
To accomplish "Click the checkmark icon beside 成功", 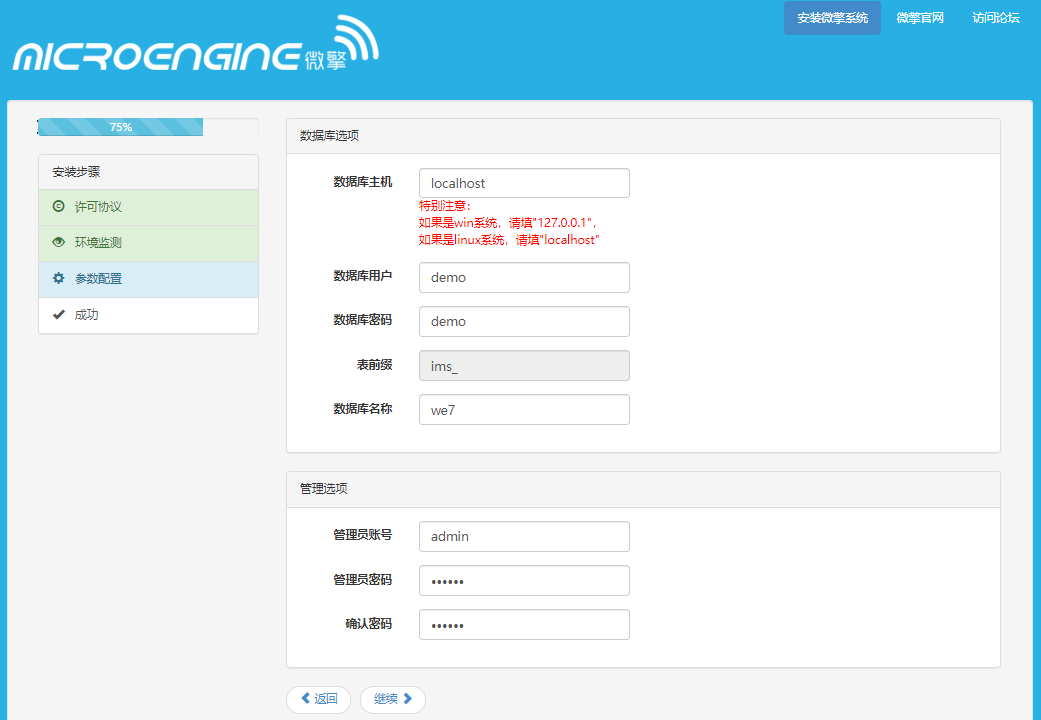I will 58,314.
